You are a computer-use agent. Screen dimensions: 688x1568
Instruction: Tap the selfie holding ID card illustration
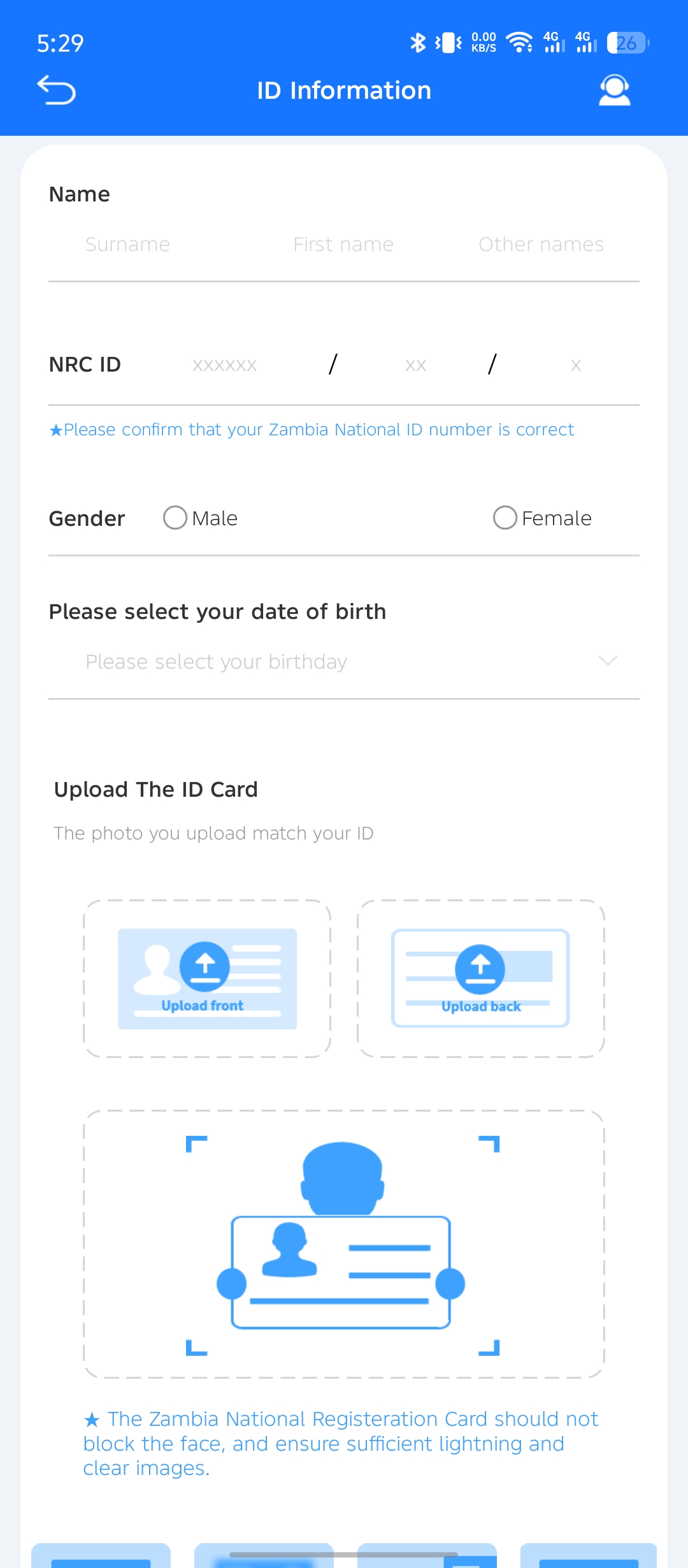(x=343, y=1244)
